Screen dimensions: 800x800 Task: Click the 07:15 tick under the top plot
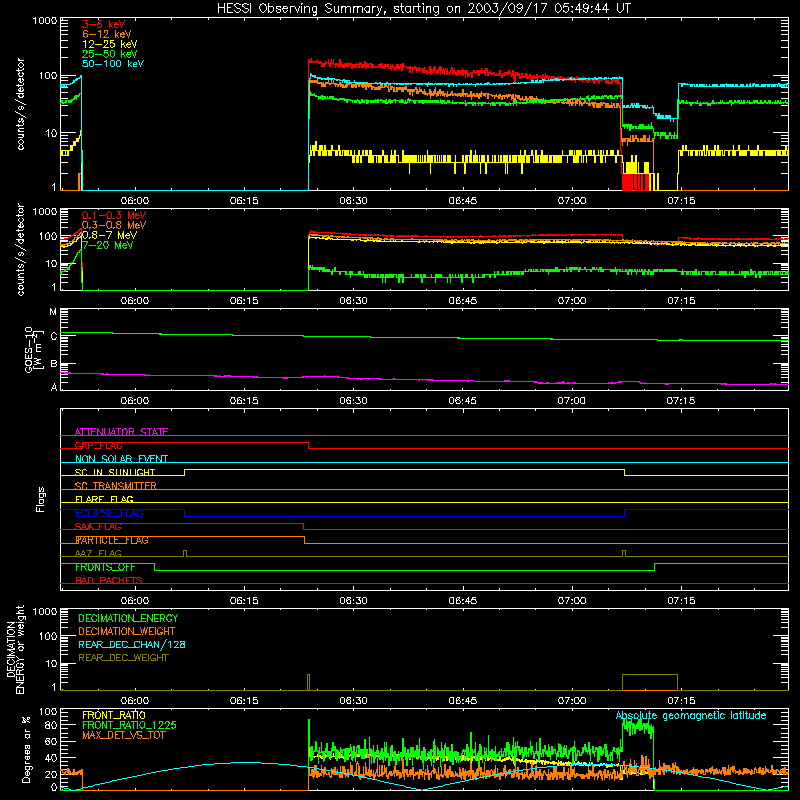coord(681,201)
